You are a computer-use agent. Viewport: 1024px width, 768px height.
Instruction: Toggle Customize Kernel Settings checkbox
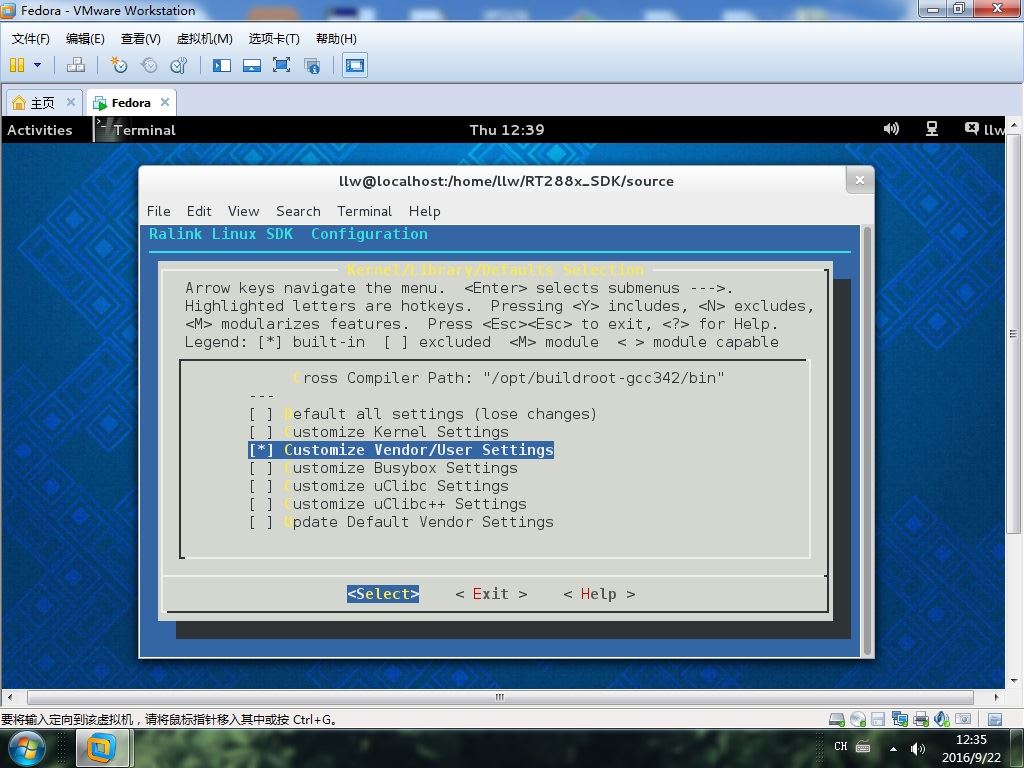[x=261, y=432]
